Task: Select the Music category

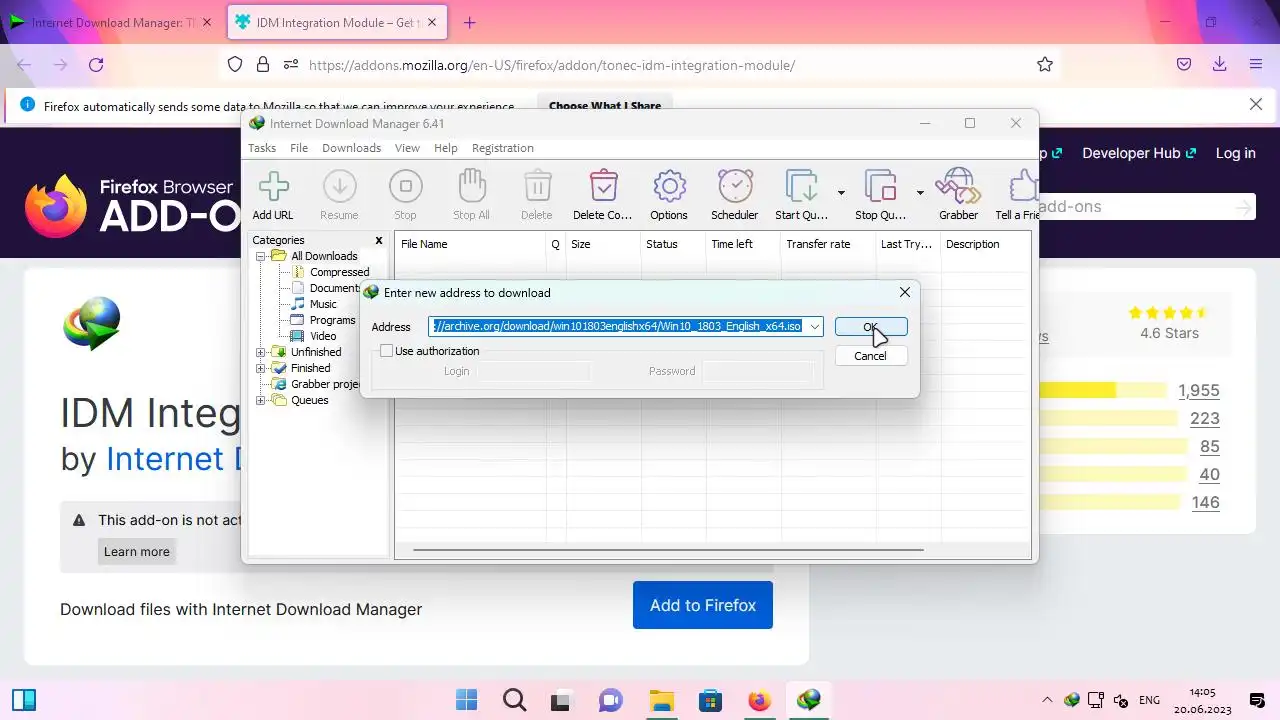Action: coord(323,304)
